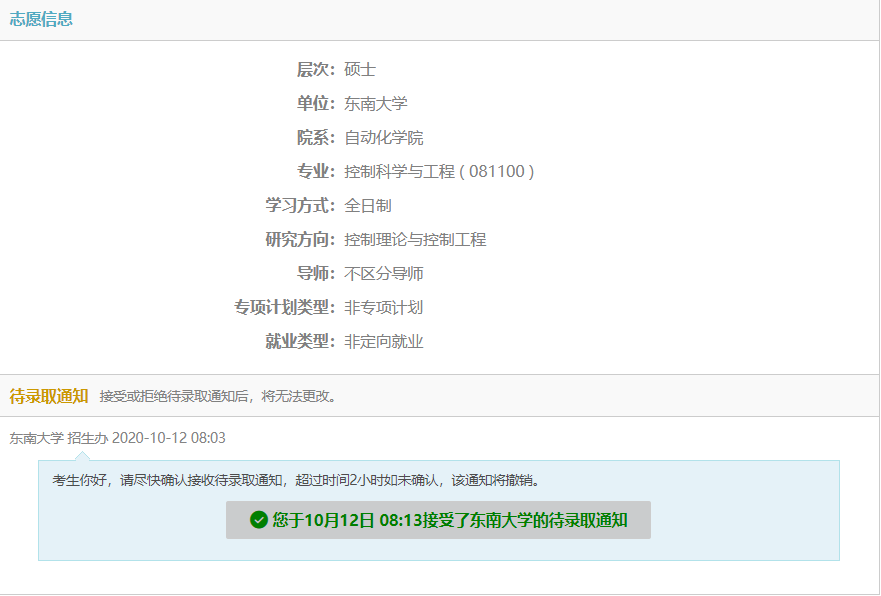The image size is (881, 596).
Task: Click the green checkmark icon in acceptance banner
Action: [x=258, y=520]
